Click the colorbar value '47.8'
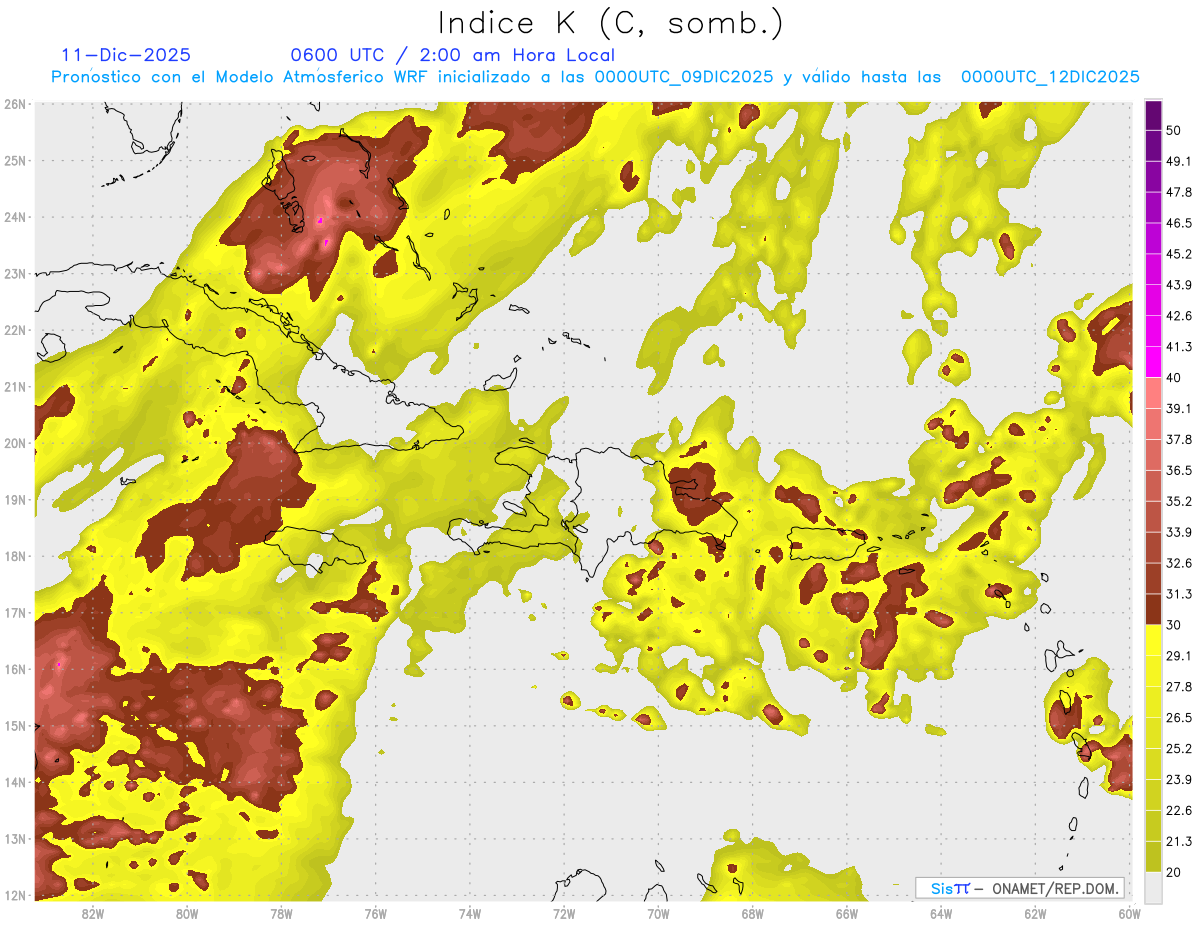 [1179, 192]
